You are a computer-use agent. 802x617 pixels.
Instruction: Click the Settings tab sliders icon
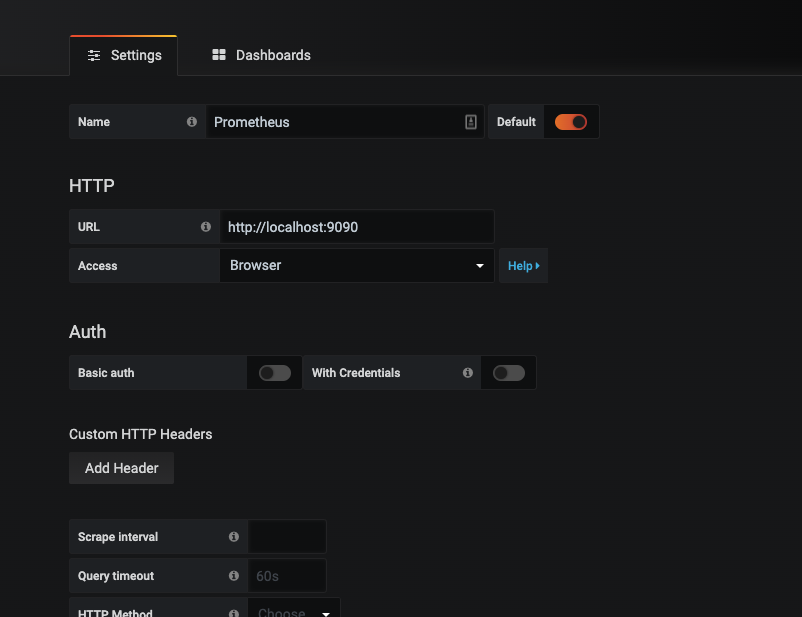pyautogui.click(x=94, y=56)
